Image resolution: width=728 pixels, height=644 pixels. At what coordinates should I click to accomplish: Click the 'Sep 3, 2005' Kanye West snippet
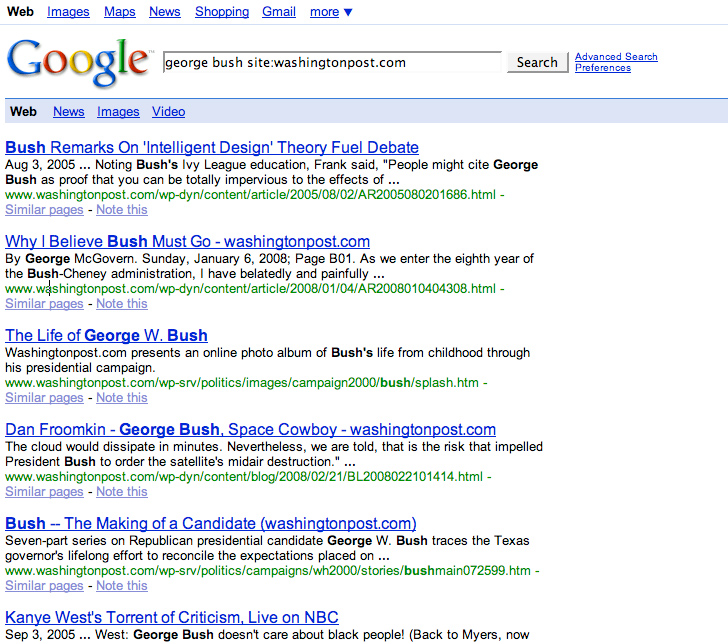coord(267,635)
